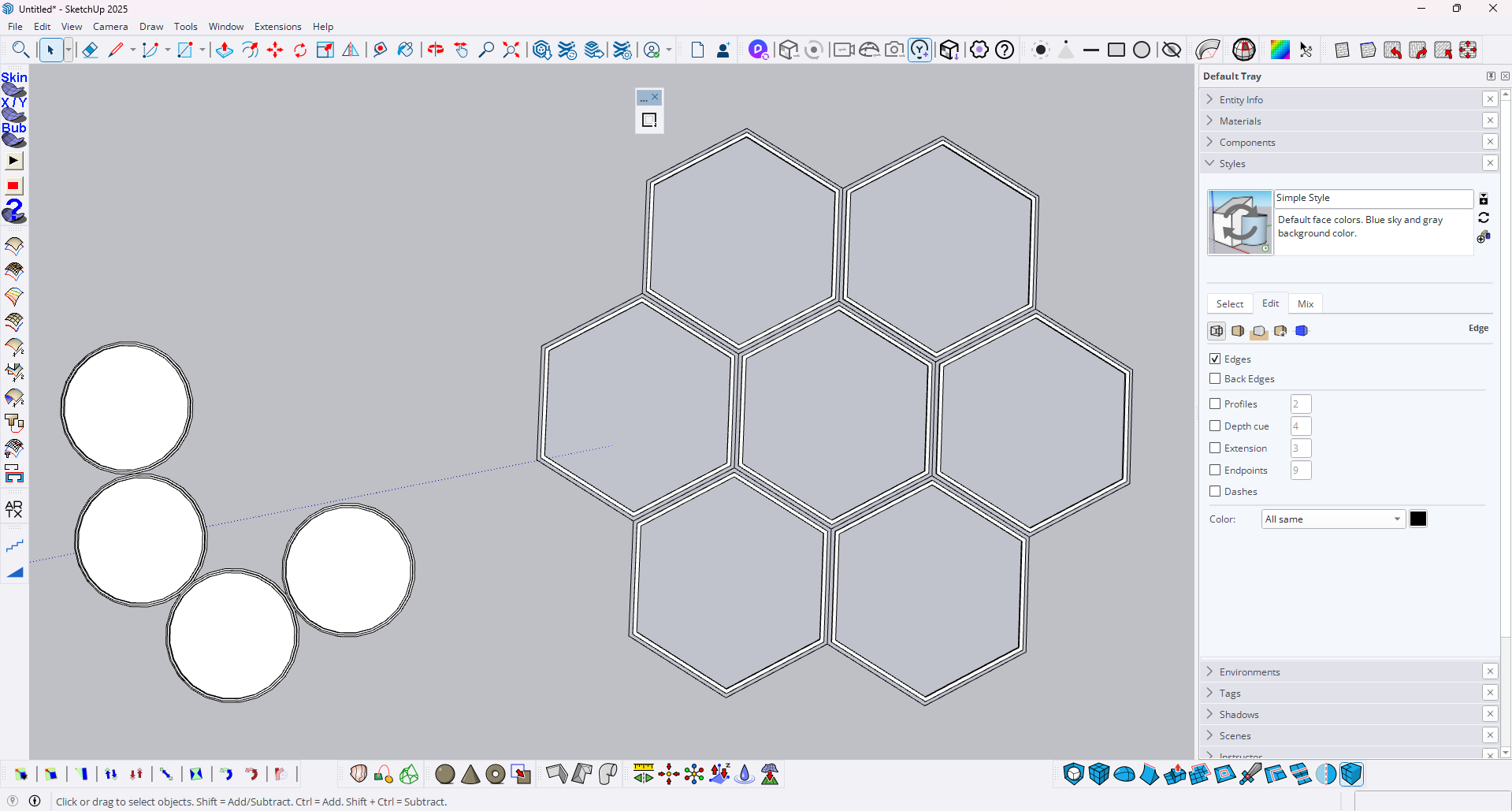Expand the Tags panel
This screenshot has width=1512, height=811.
click(x=1342, y=693)
